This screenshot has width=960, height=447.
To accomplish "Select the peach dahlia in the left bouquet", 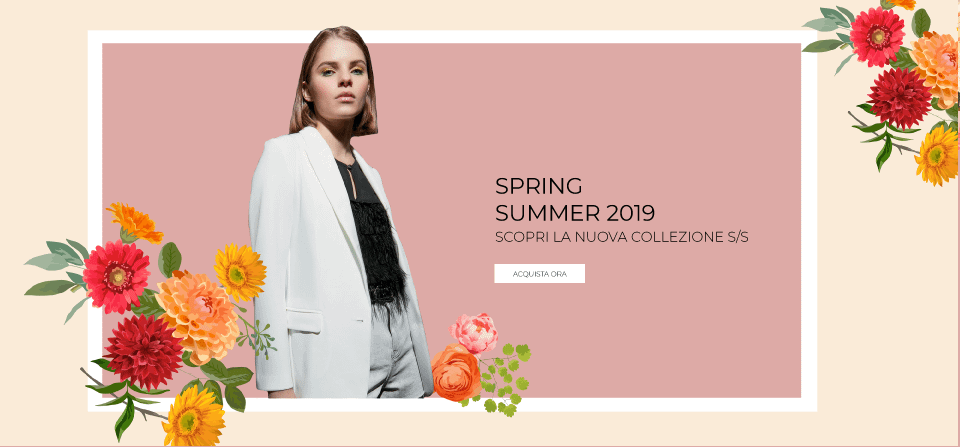I will click(x=198, y=315).
